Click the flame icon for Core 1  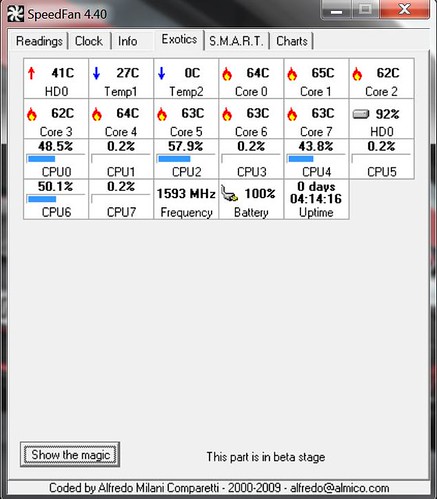click(292, 74)
